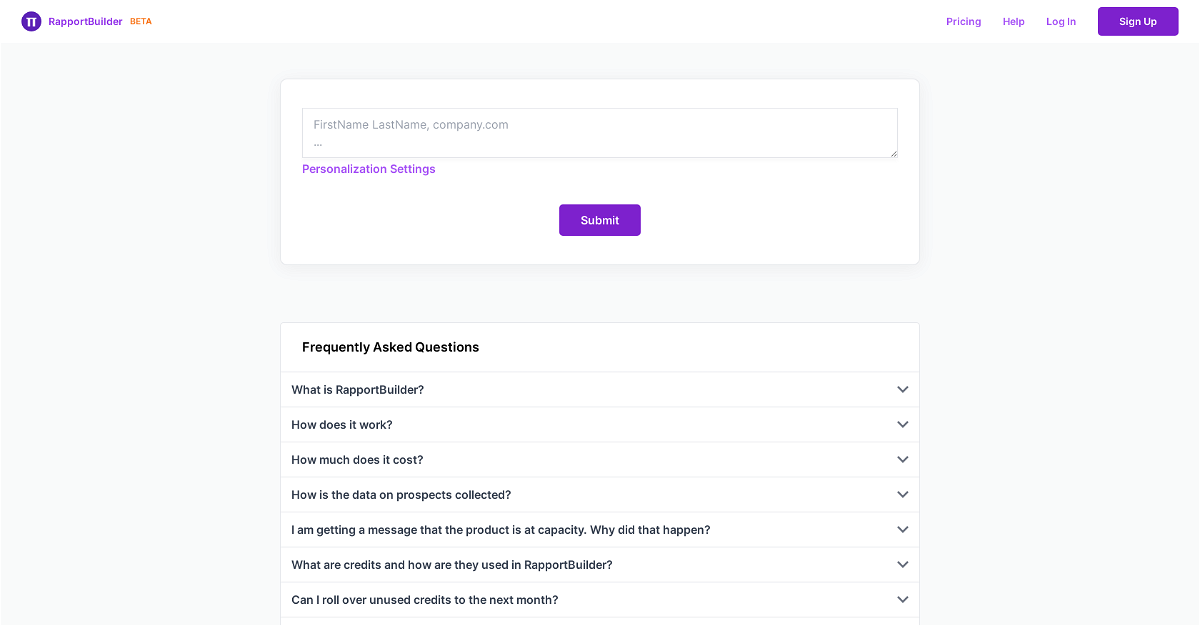The width and height of the screenshot is (1200, 626).
Task: Submit the prospect form
Action: point(599,220)
